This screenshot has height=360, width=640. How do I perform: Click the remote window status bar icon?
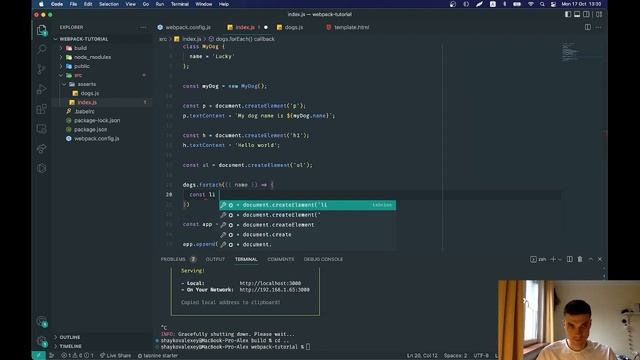[39, 356]
